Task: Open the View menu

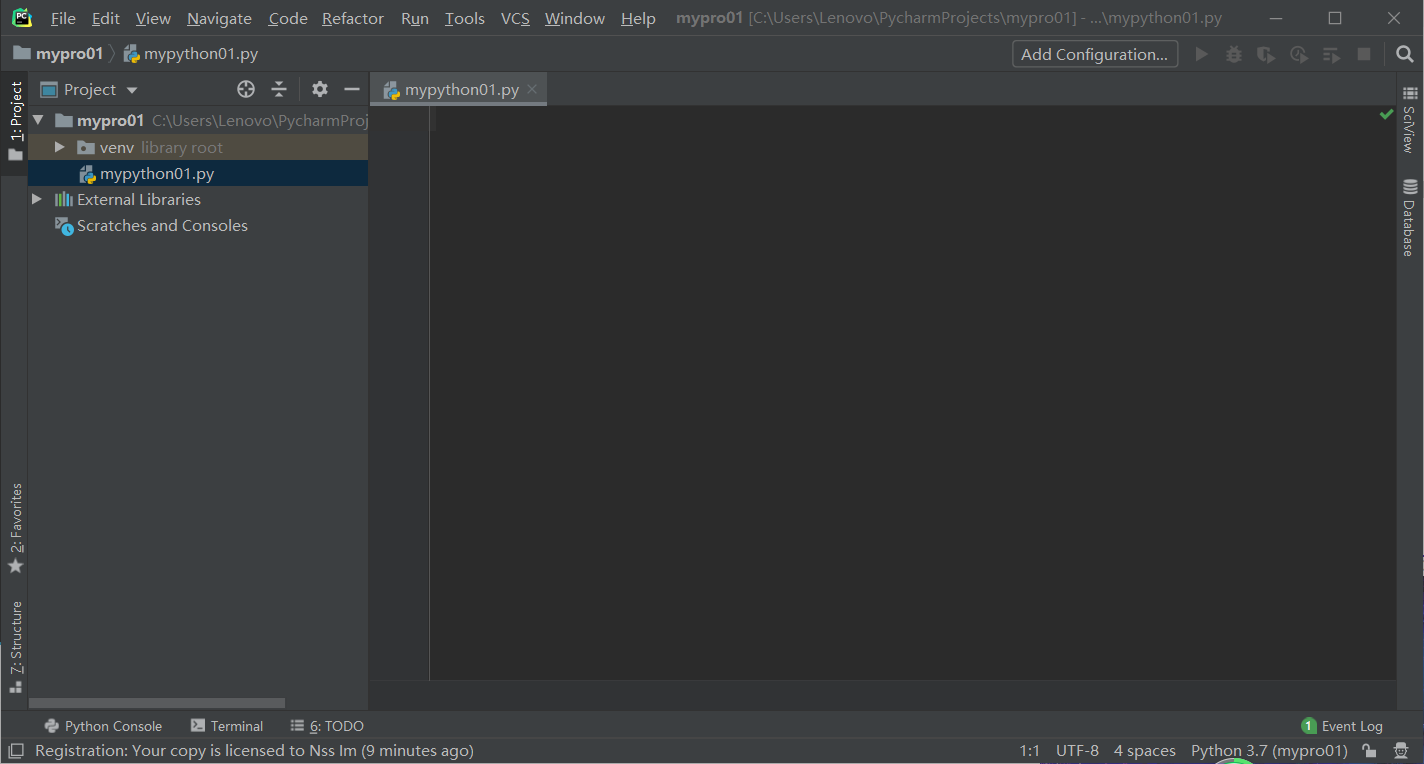Action: (x=153, y=18)
